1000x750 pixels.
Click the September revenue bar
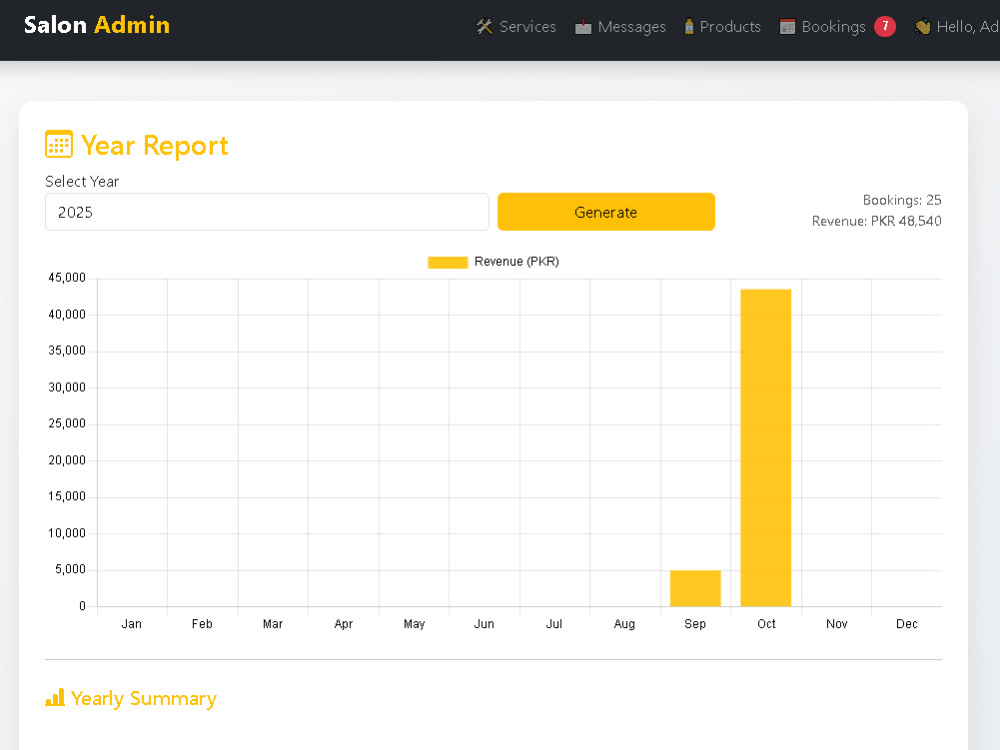point(695,588)
